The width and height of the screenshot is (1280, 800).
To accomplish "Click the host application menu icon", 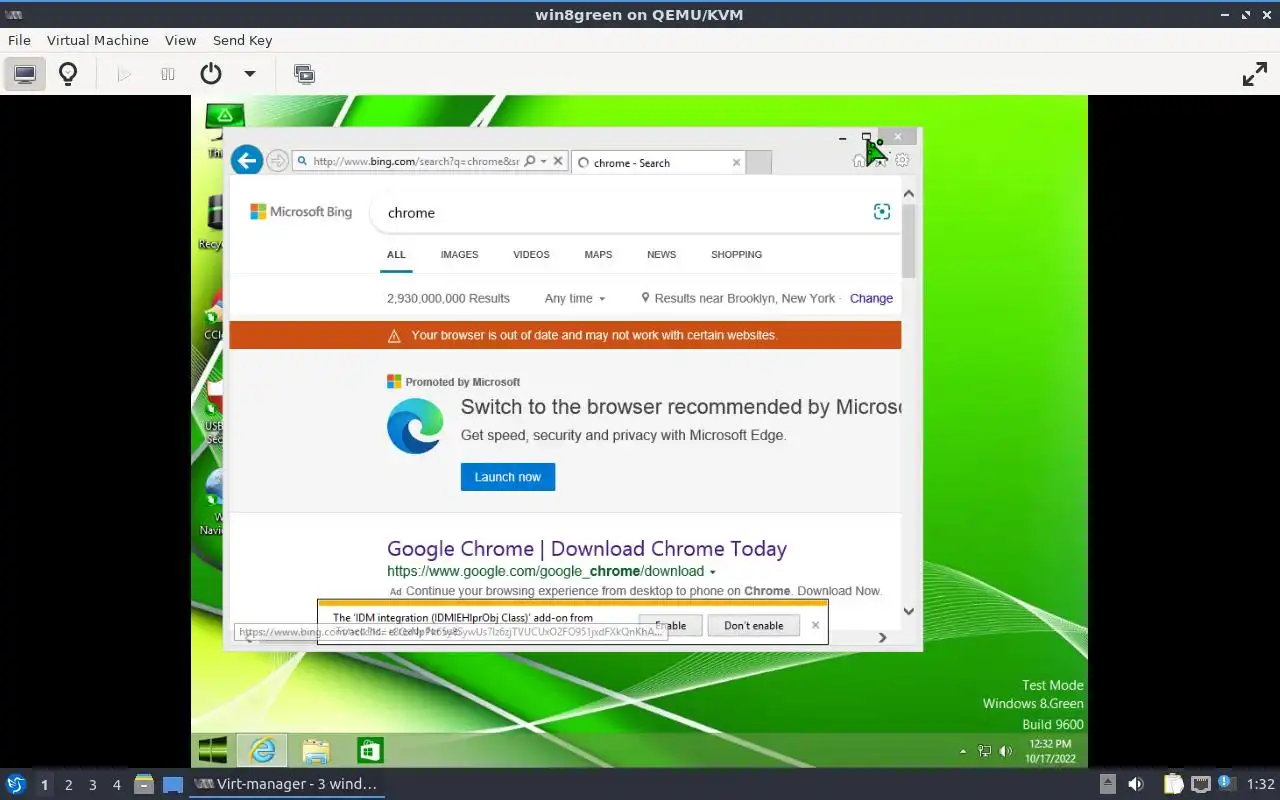I will coord(16,784).
